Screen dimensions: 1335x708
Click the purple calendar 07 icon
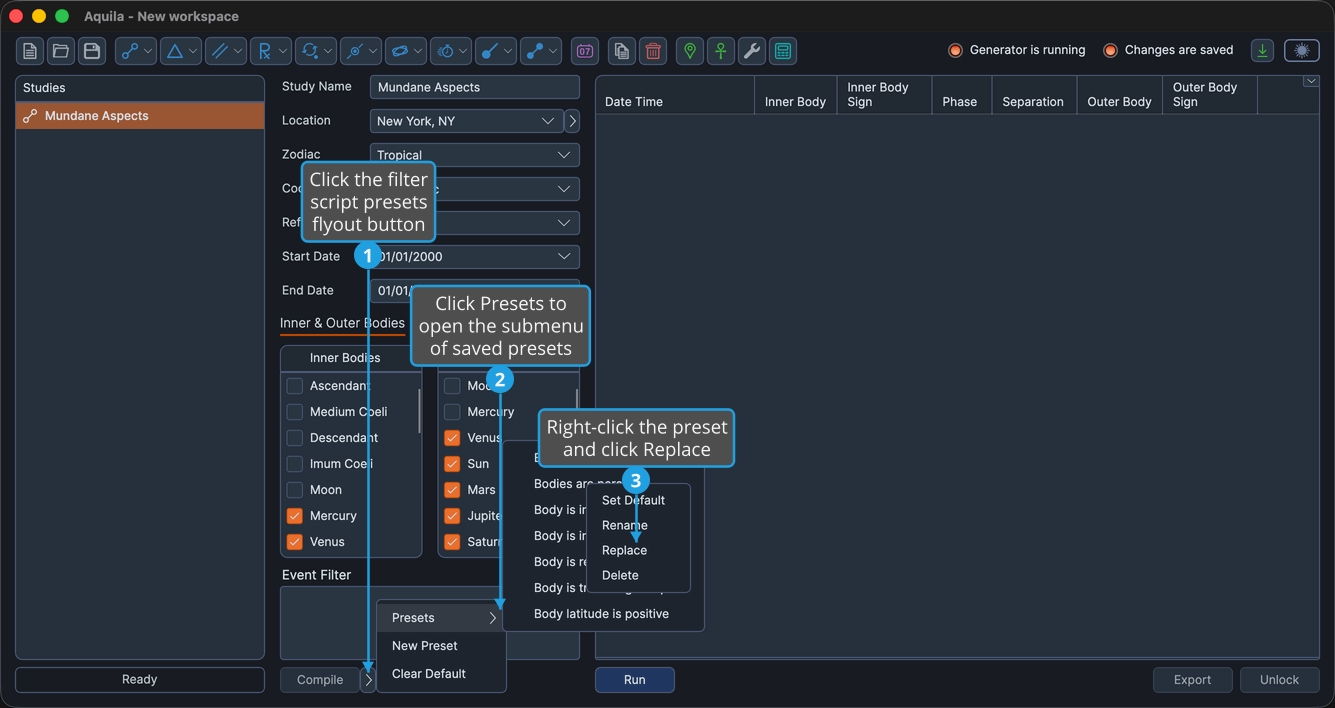[585, 51]
